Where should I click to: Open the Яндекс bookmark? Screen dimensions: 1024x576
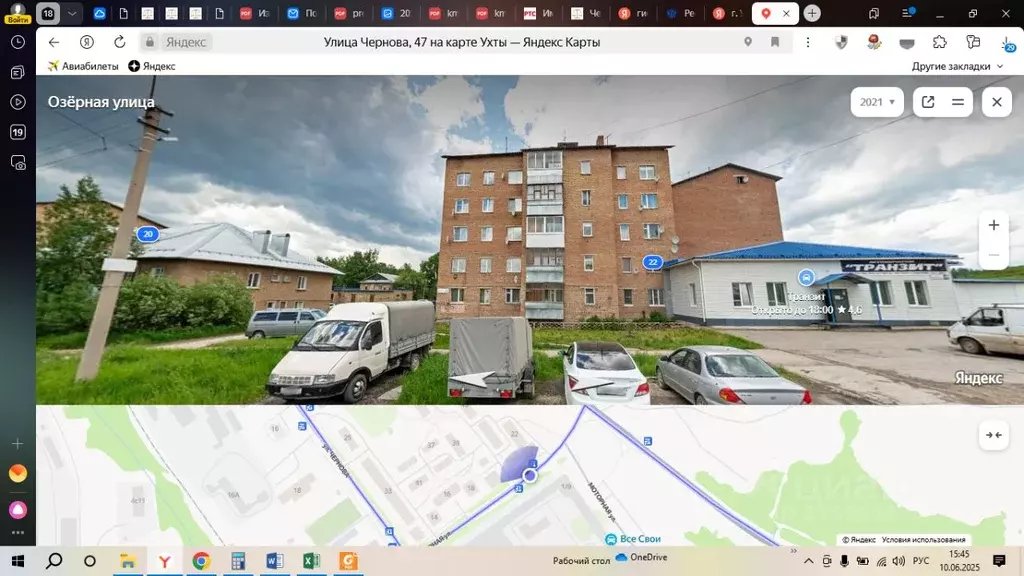coord(152,66)
